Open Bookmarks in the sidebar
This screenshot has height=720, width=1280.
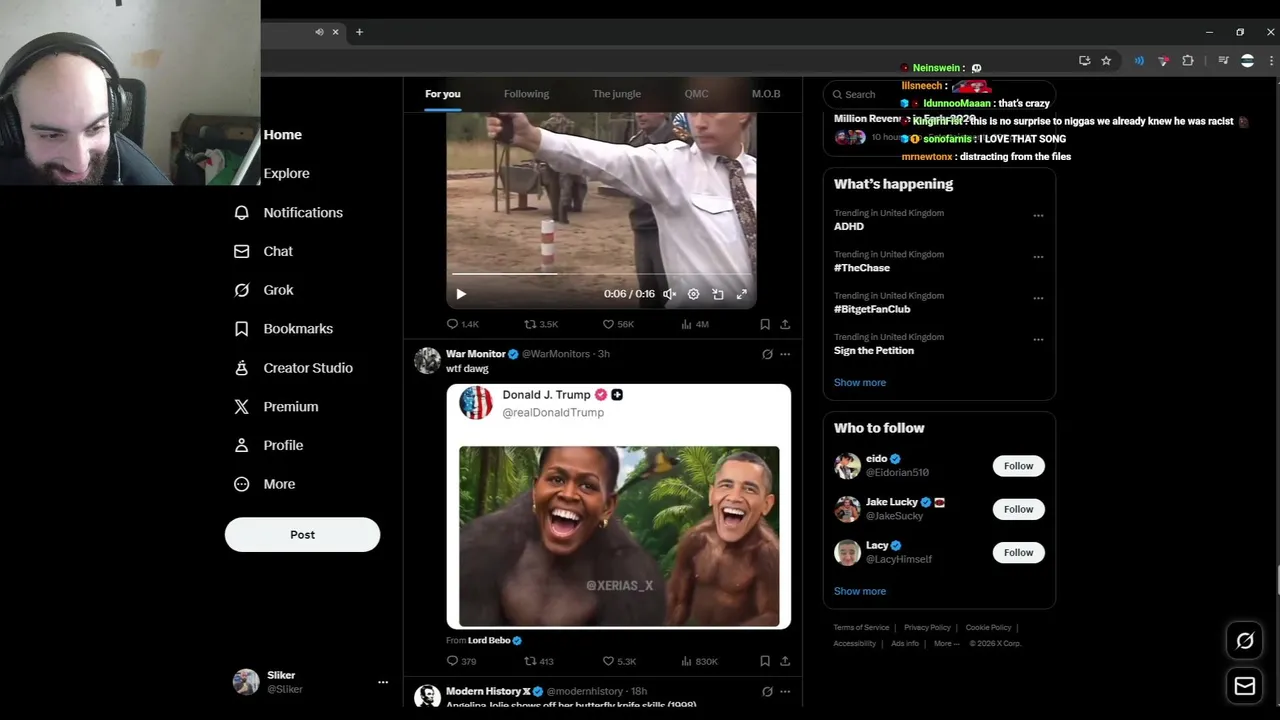(x=283, y=329)
